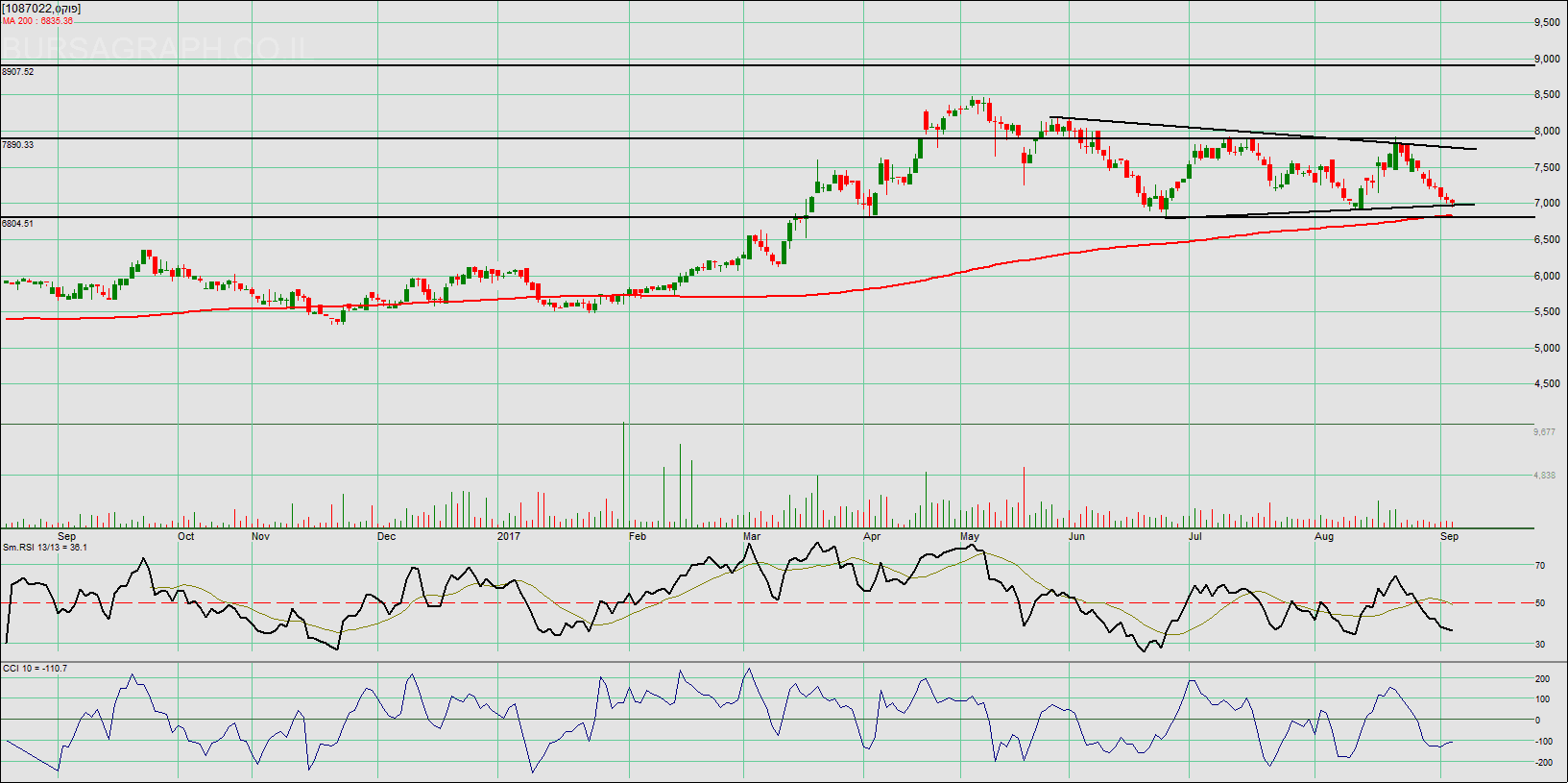Select the -200 label on CCI scale

pos(1543,763)
